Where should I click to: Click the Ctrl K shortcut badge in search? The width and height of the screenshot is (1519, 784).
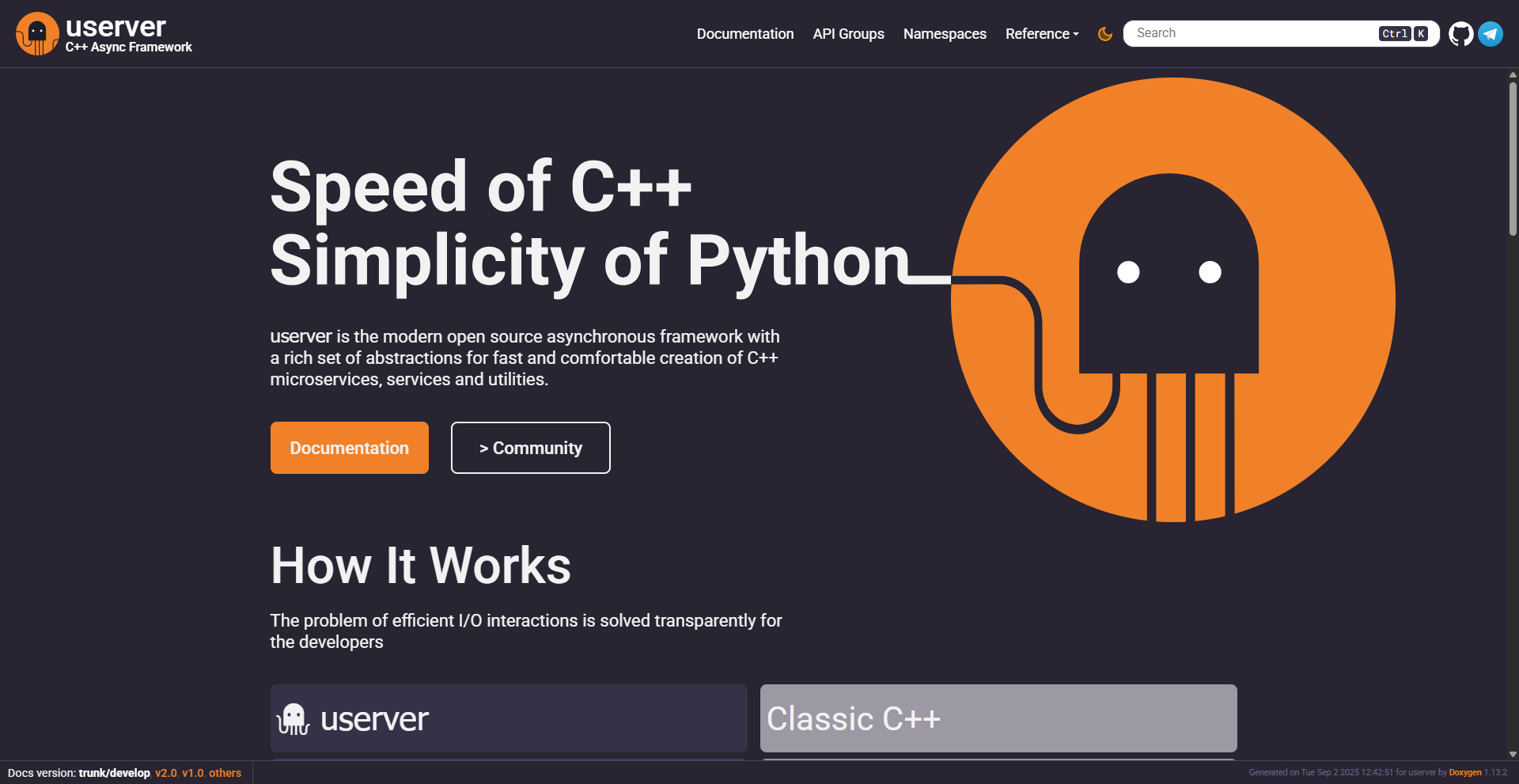[x=1403, y=33]
